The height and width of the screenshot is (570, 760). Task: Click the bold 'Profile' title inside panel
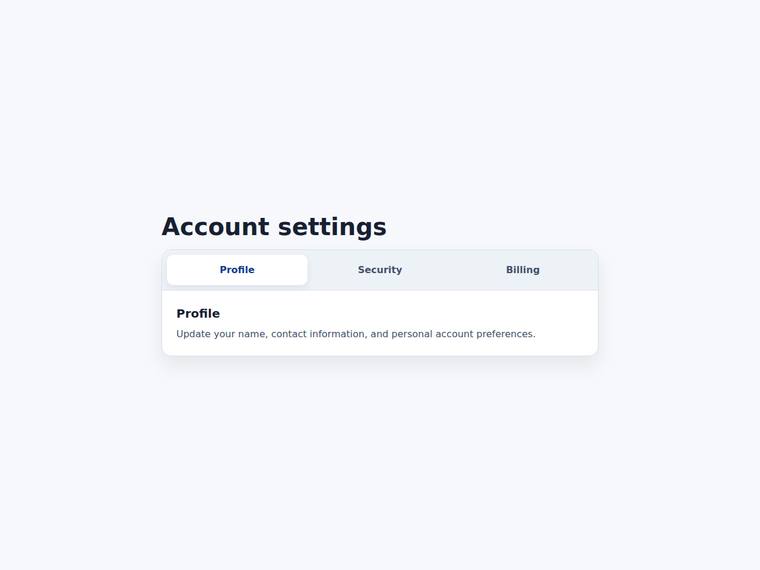(x=198, y=314)
